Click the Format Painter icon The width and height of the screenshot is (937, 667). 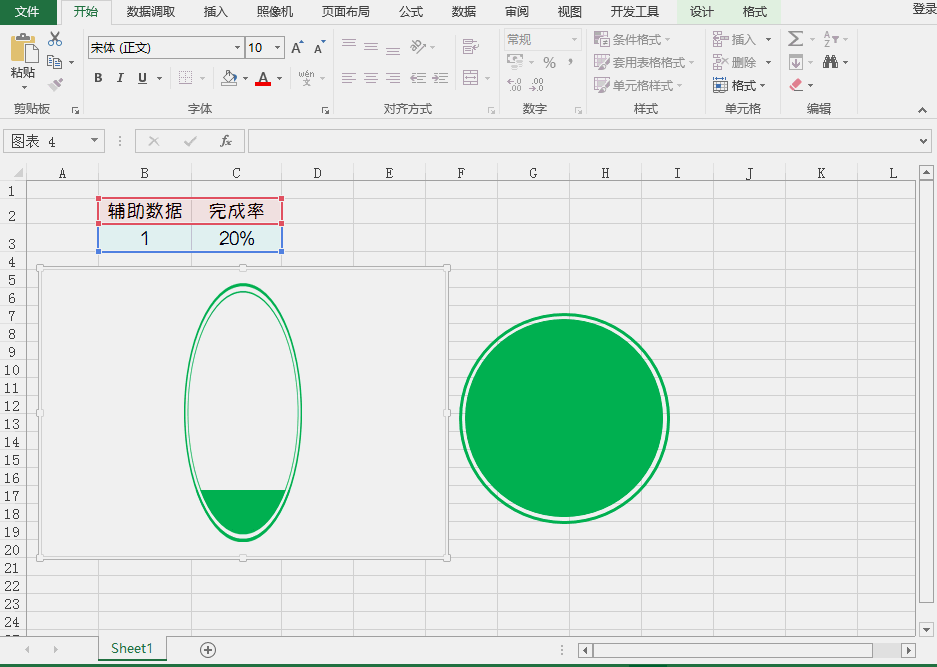pyautogui.click(x=57, y=82)
